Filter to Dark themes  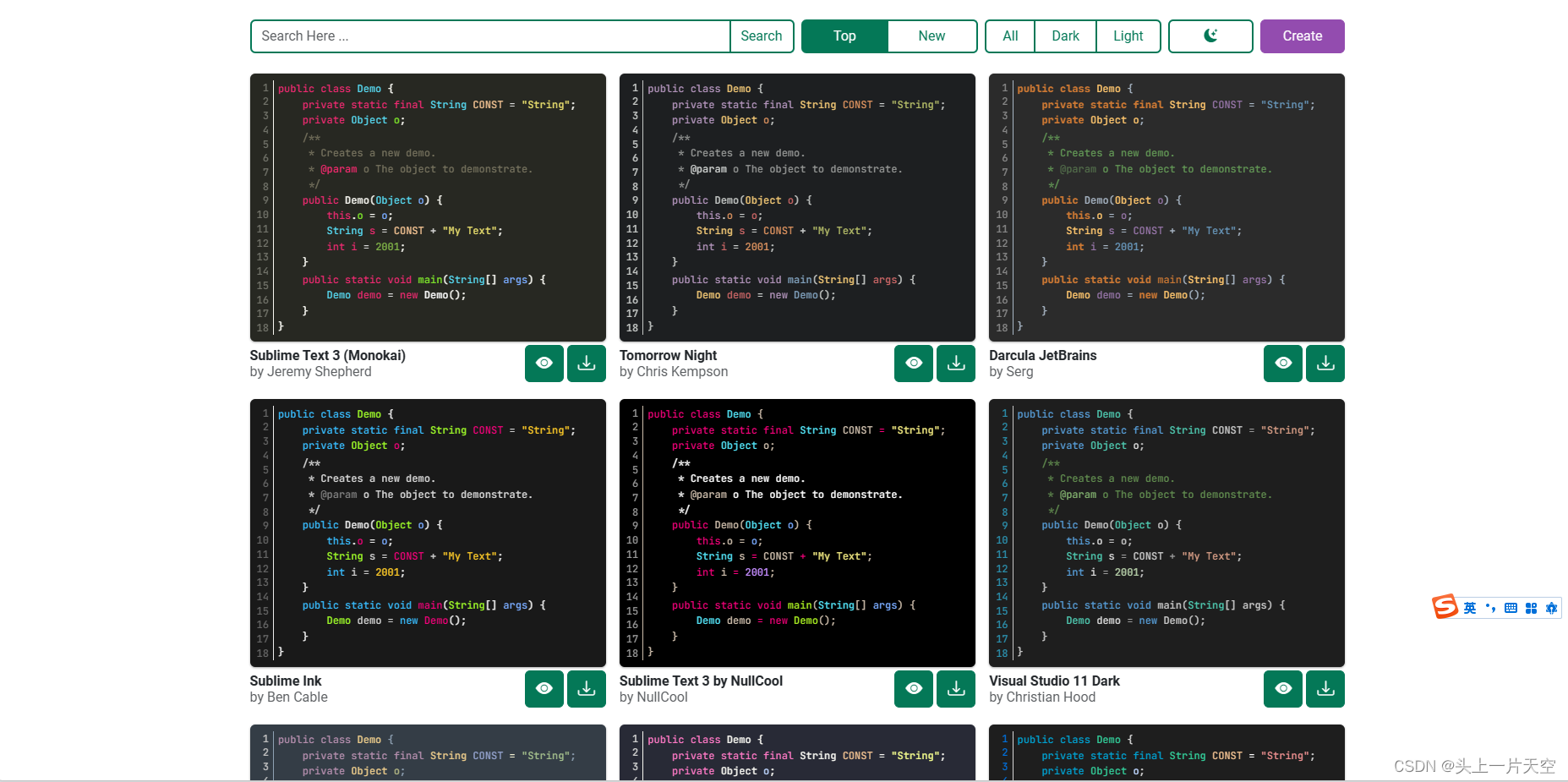pos(1065,36)
